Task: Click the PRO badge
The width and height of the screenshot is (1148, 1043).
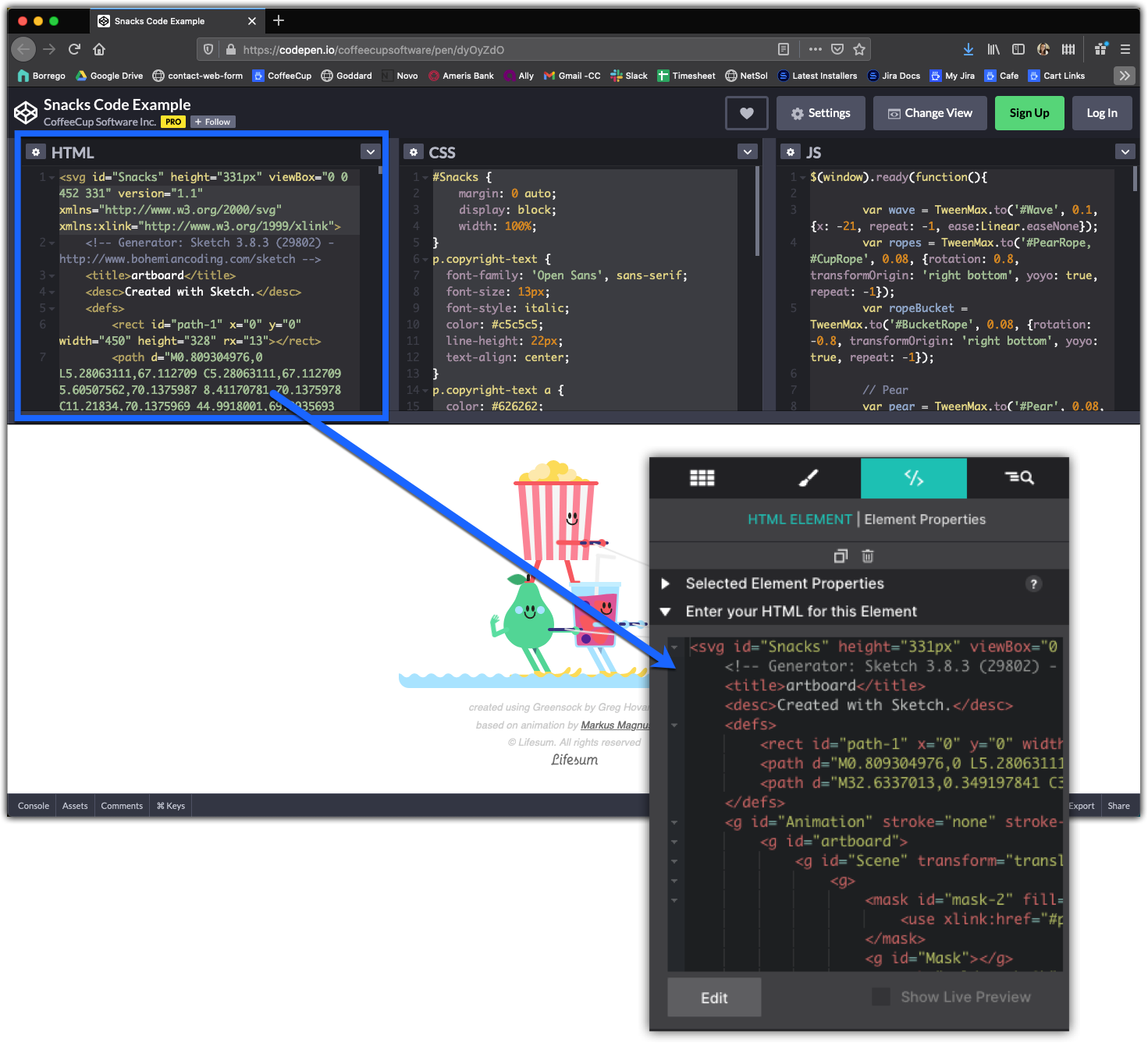Action: tap(173, 122)
